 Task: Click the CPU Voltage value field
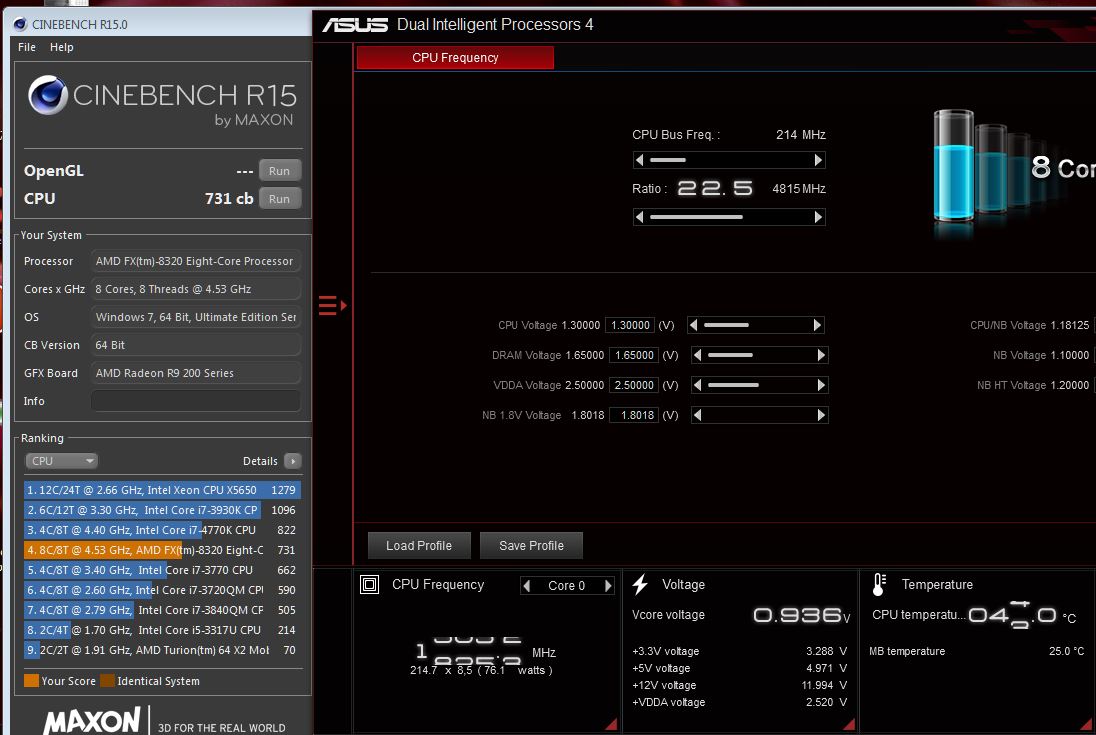pyautogui.click(x=630, y=325)
